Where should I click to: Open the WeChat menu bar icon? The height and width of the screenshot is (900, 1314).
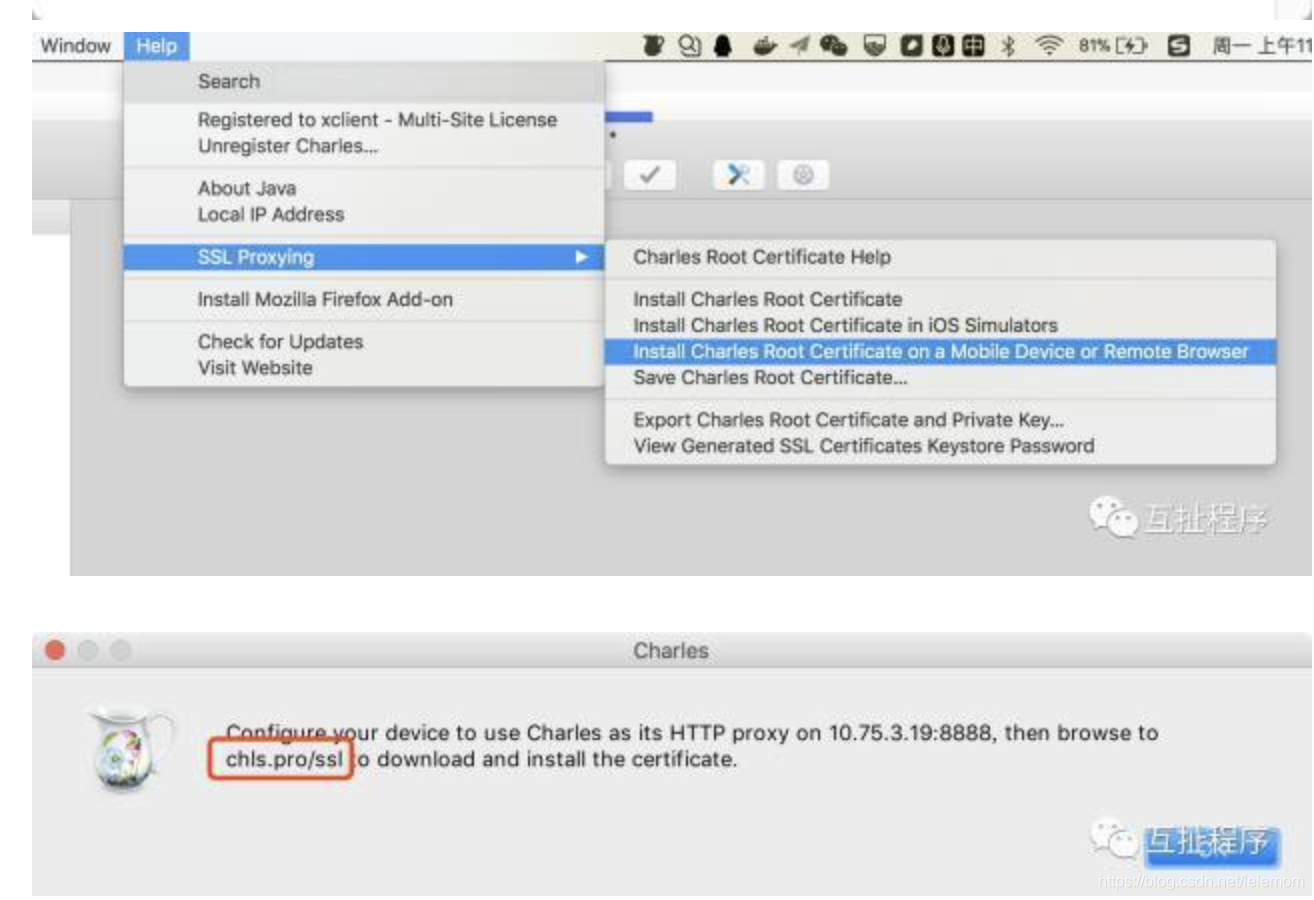pyautogui.click(x=834, y=46)
